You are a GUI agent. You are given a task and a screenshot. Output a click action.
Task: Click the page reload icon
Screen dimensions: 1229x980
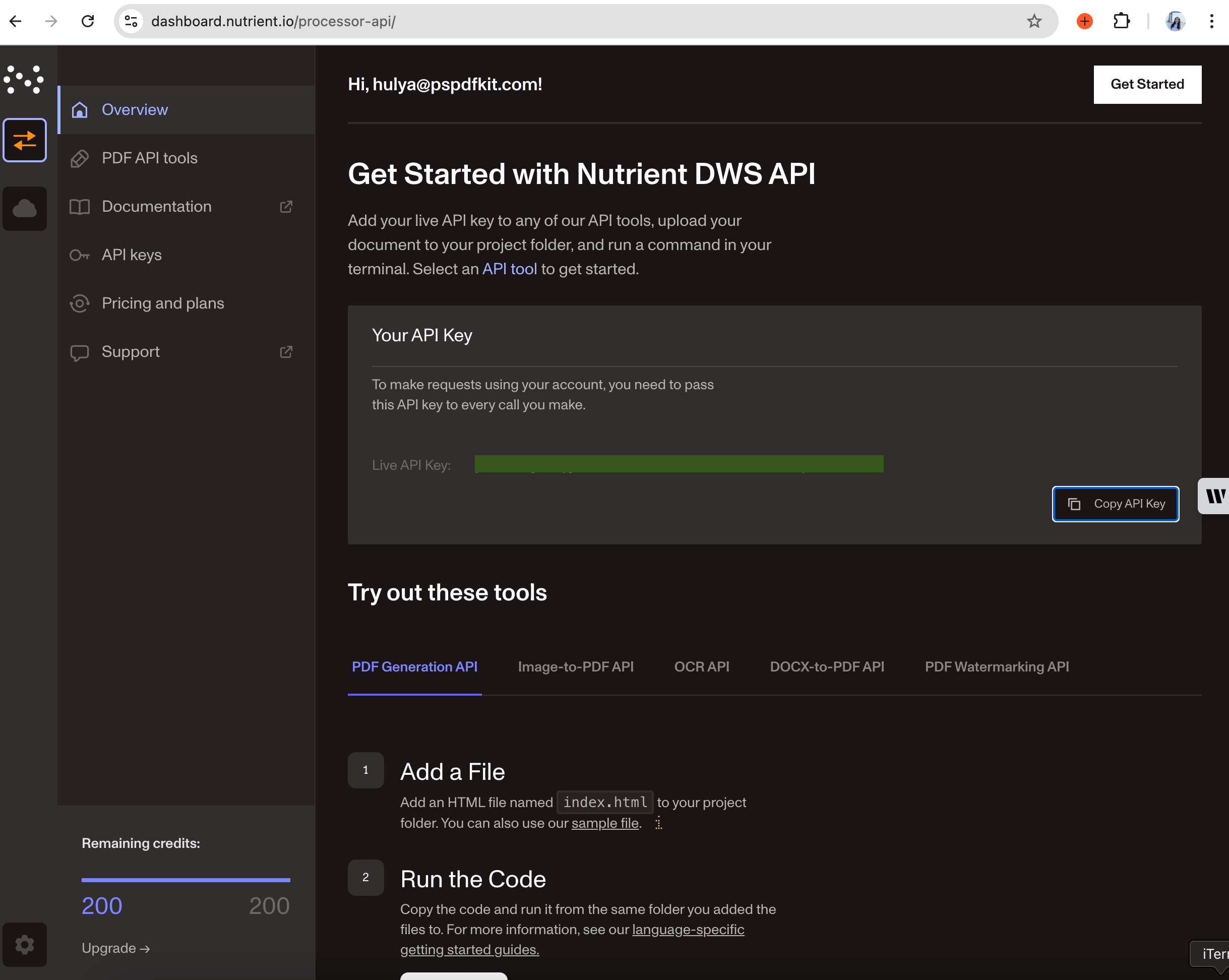pyautogui.click(x=87, y=21)
